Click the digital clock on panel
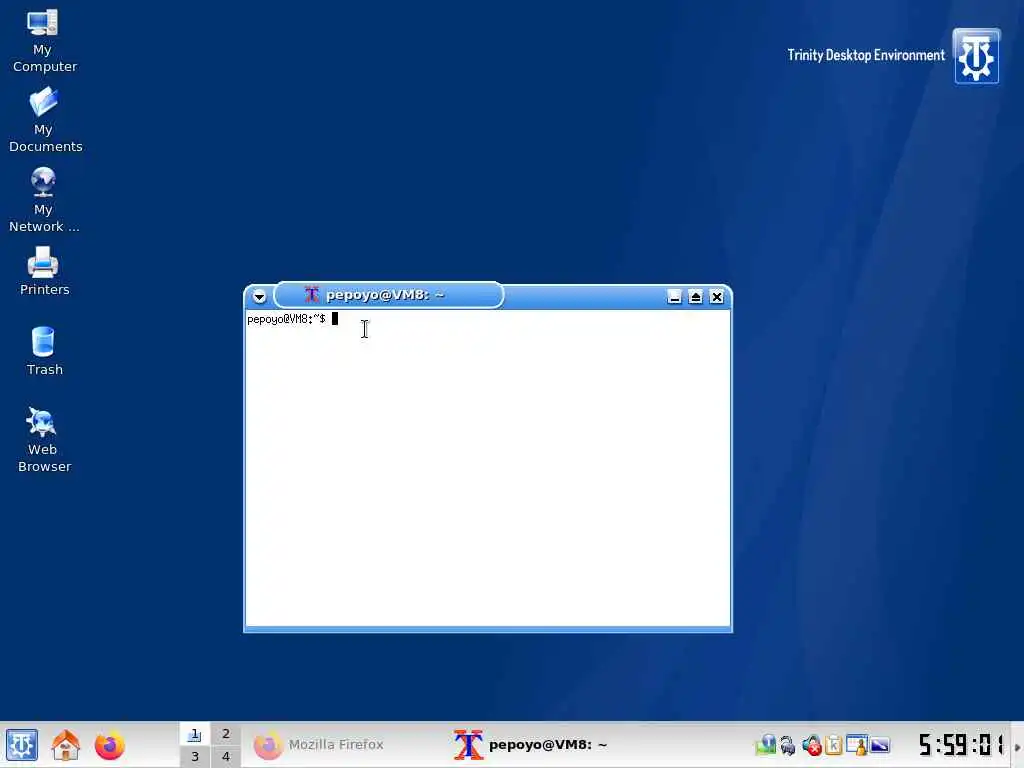Screen dimensions: 1024x768 pos(961,745)
